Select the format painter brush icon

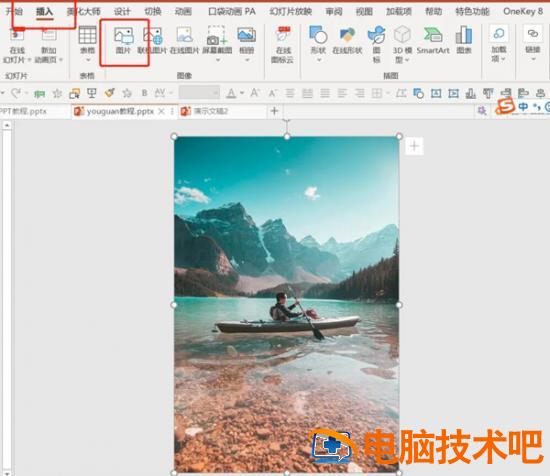(110, 93)
